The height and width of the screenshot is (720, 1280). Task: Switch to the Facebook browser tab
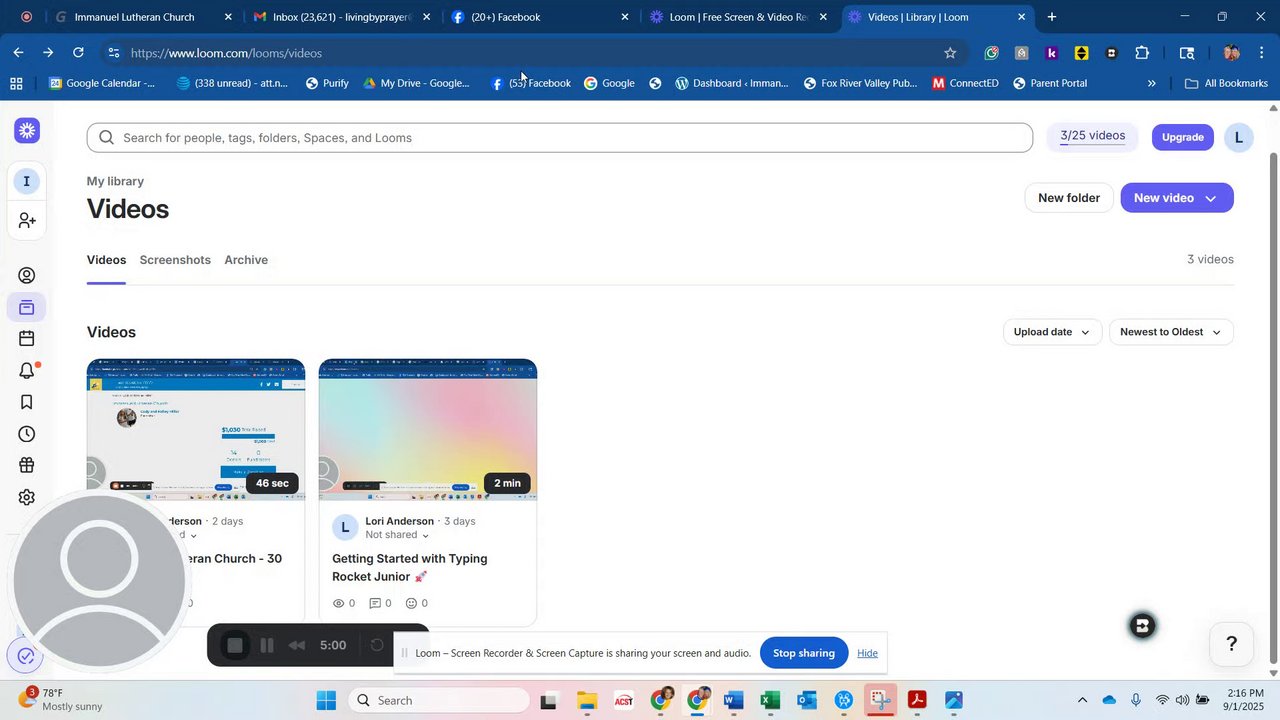540,17
